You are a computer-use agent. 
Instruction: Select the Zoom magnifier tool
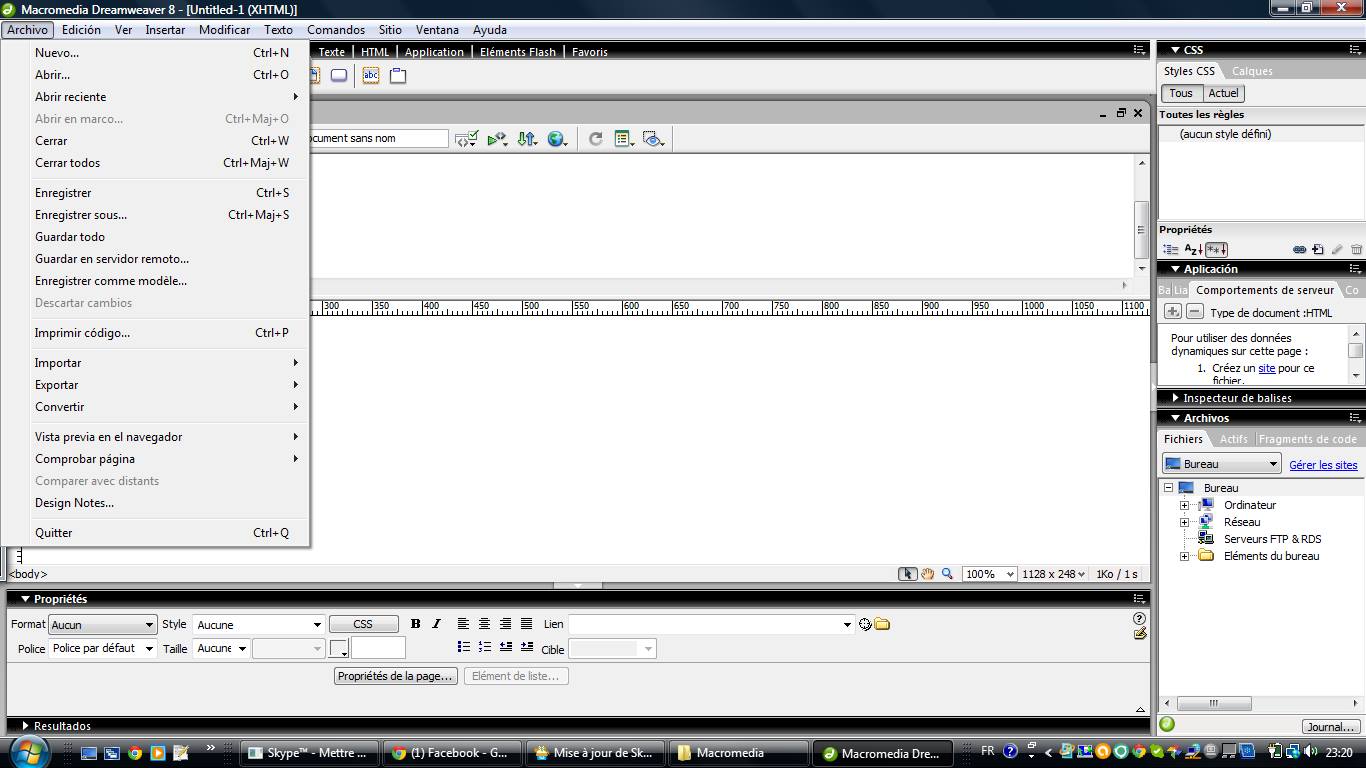tap(947, 574)
